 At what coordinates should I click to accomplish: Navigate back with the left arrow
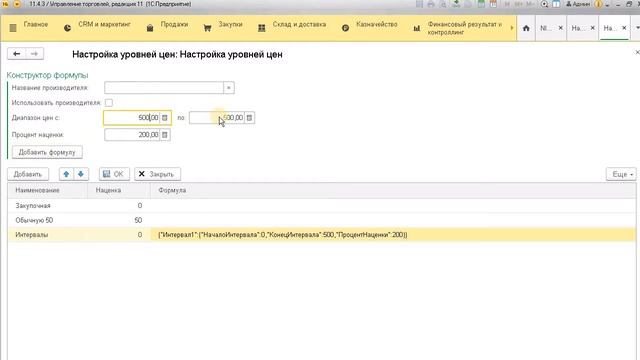17,54
